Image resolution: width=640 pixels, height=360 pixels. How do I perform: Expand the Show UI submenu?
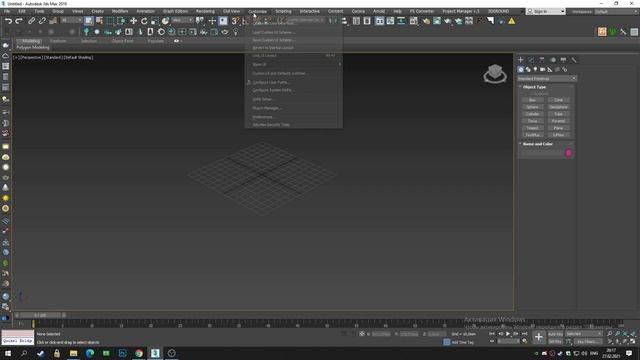(293, 64)
